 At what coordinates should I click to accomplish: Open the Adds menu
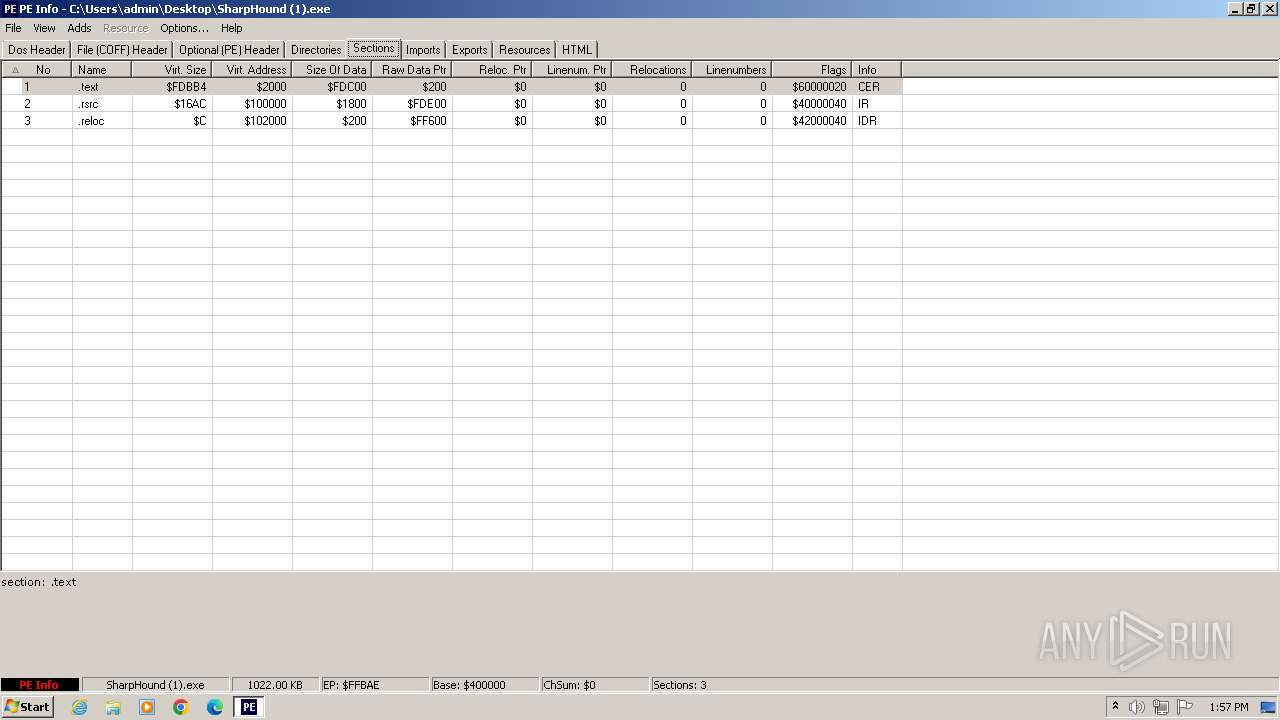[79, 28]
